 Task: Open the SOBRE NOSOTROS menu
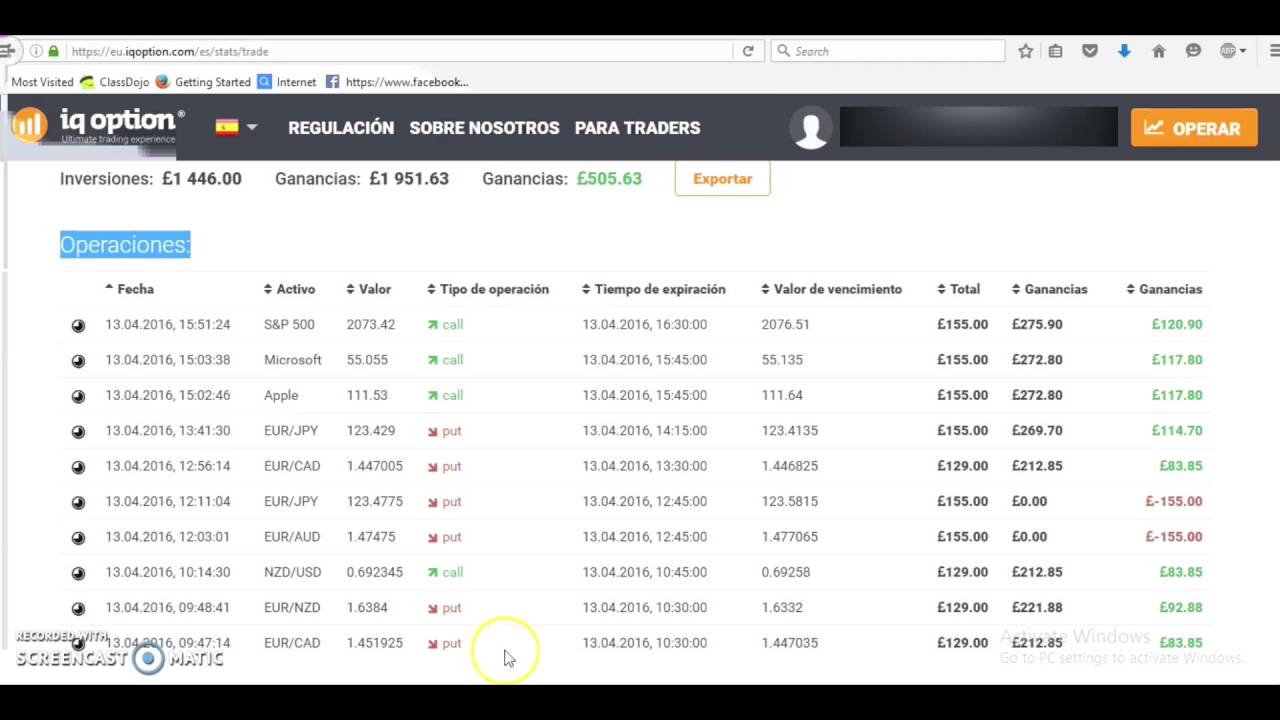(484, 128)
